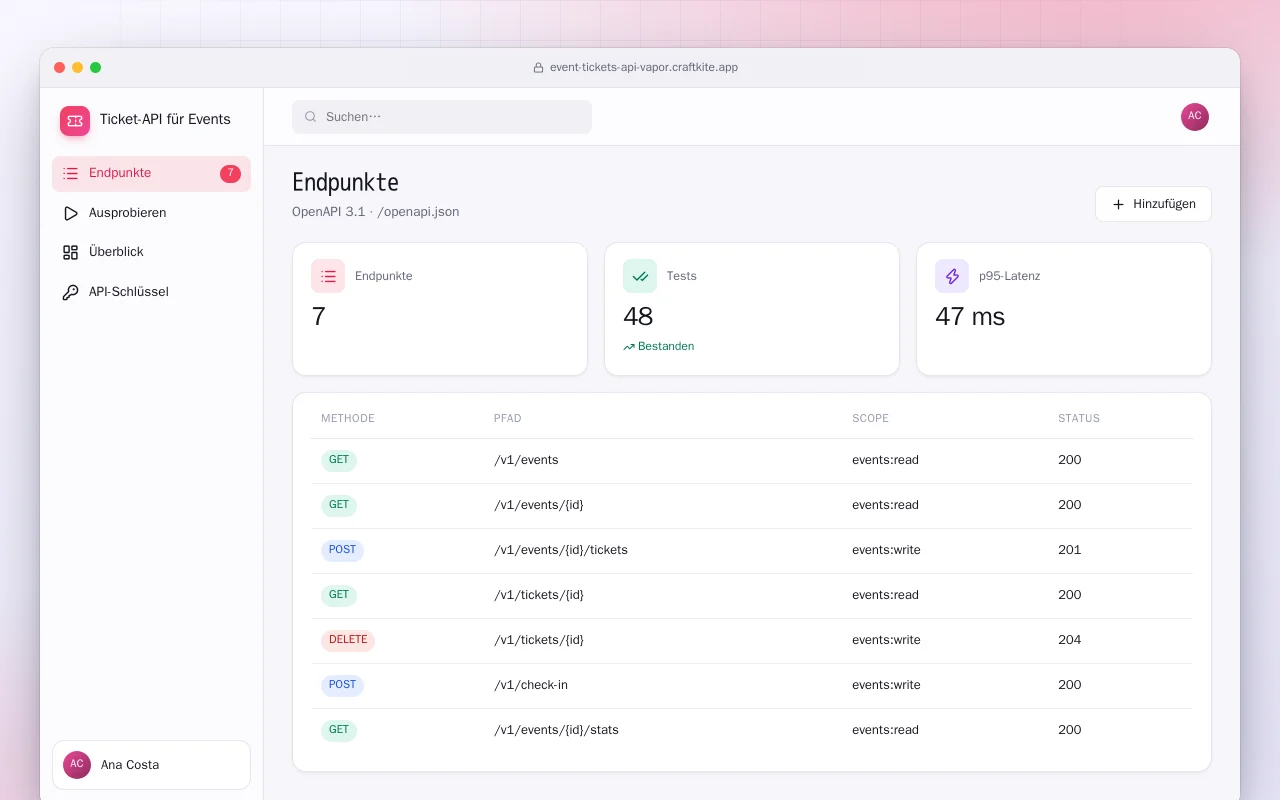
Task: Open the AC avatar in top bar
Action: click(1195, 117)
